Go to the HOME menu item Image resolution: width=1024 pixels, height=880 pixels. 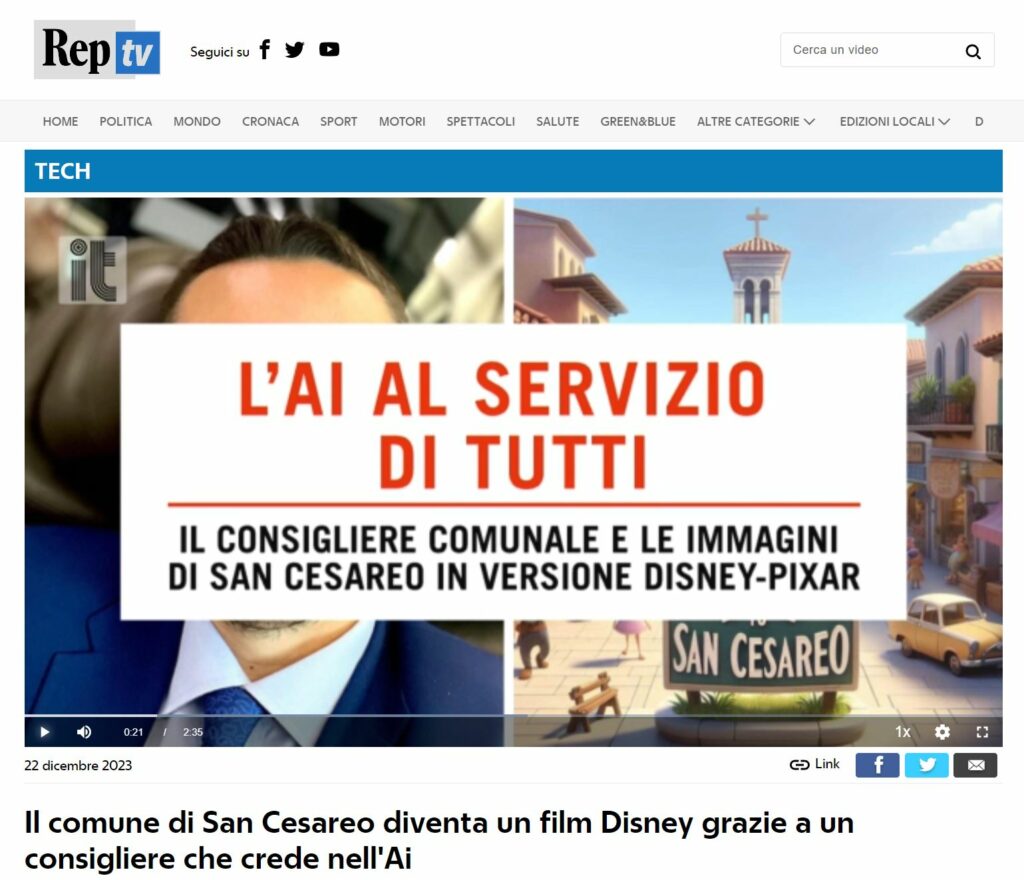[60, 121]
